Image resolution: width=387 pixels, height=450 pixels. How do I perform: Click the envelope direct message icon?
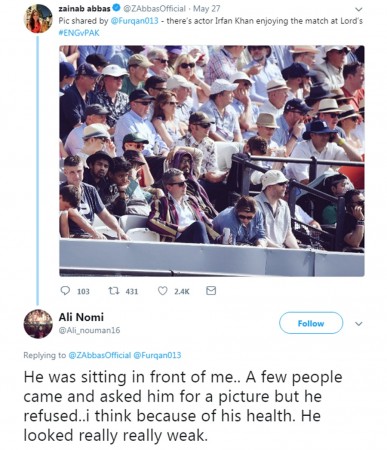[x=211, y=291]
